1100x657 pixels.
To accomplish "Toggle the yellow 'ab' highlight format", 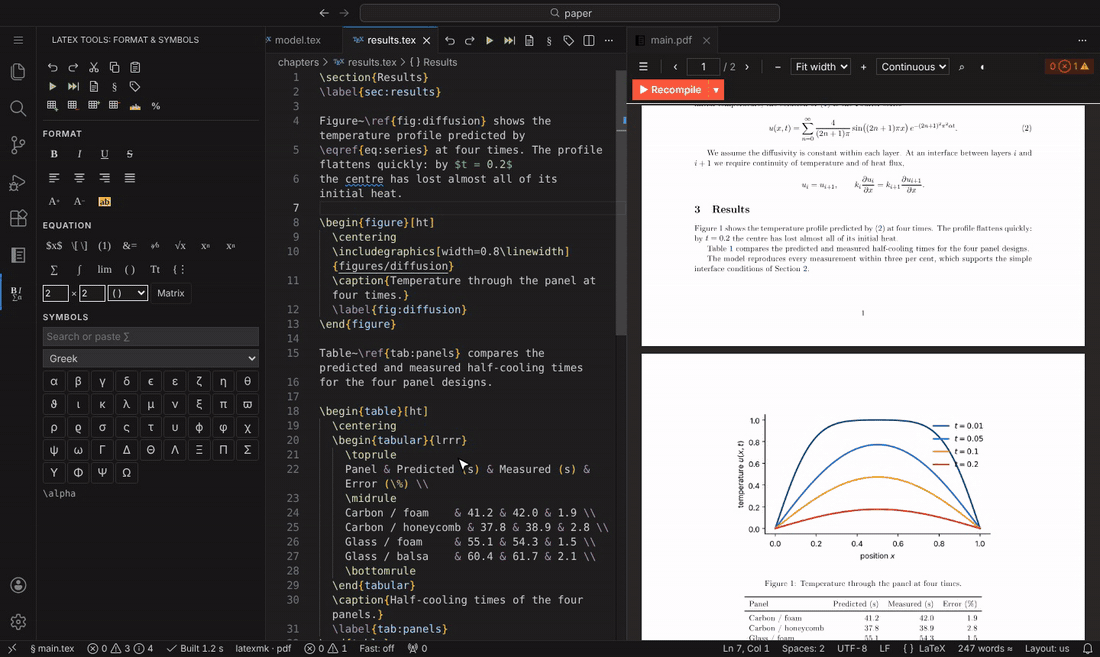I will (105, 202).
